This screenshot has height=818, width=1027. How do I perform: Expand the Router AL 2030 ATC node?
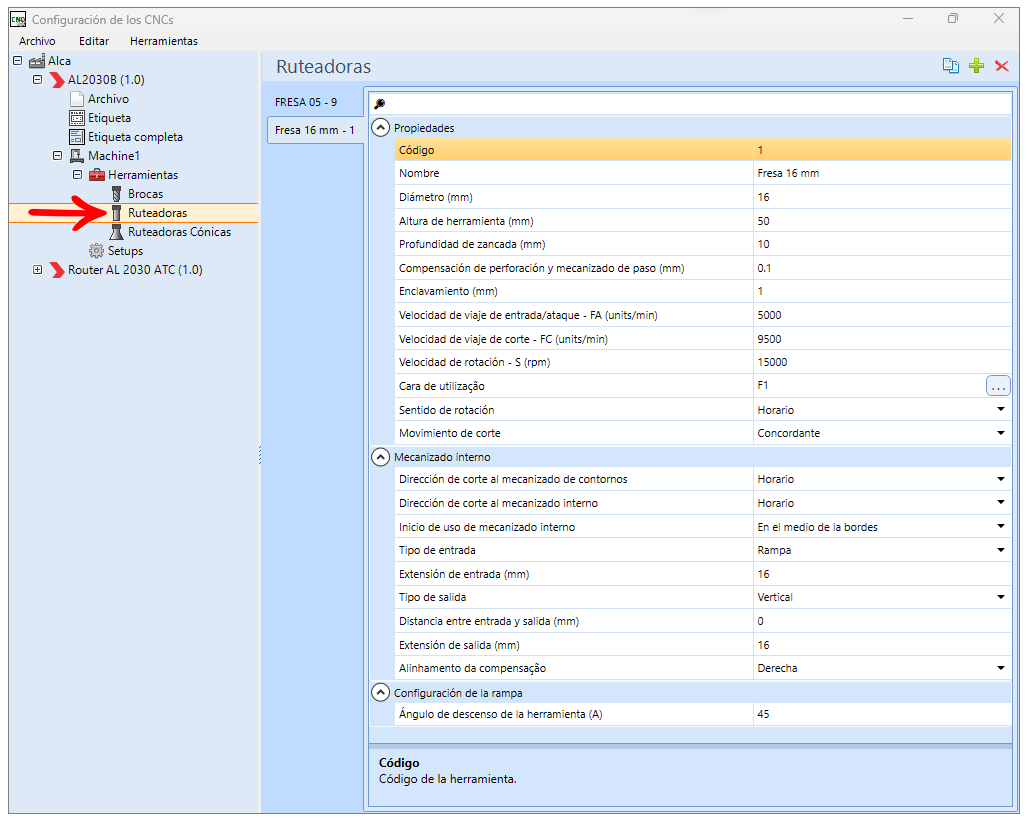37,270
